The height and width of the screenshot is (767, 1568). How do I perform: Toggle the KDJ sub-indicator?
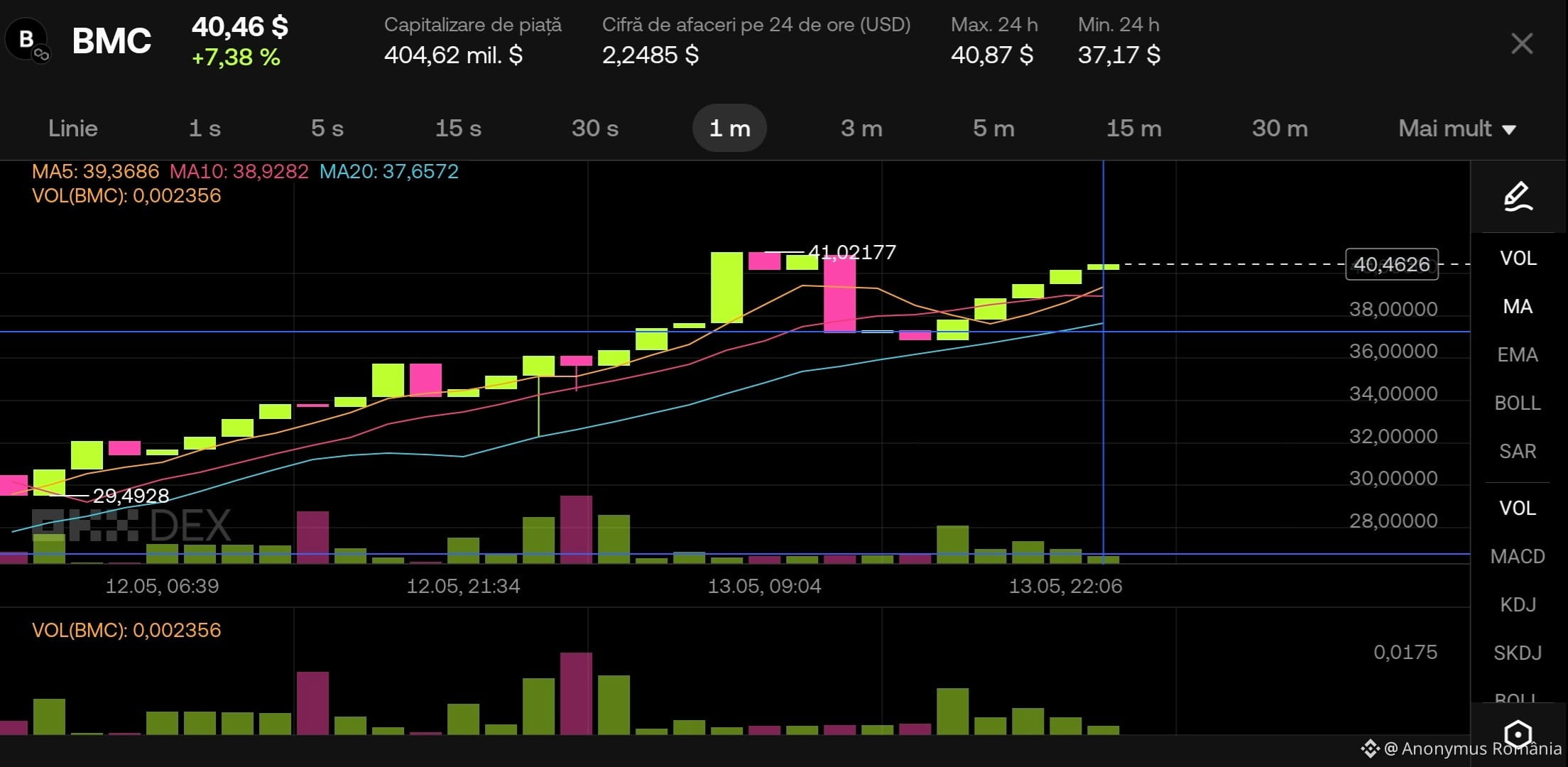[1518, 605]
